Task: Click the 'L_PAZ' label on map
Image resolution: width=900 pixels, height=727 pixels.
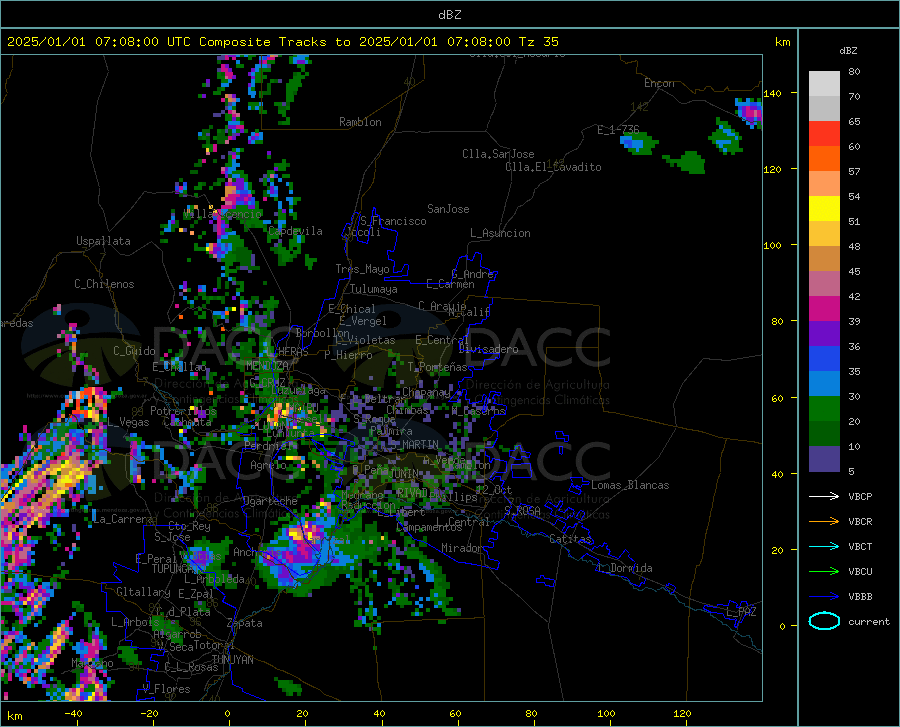Action: click(741, 612)
